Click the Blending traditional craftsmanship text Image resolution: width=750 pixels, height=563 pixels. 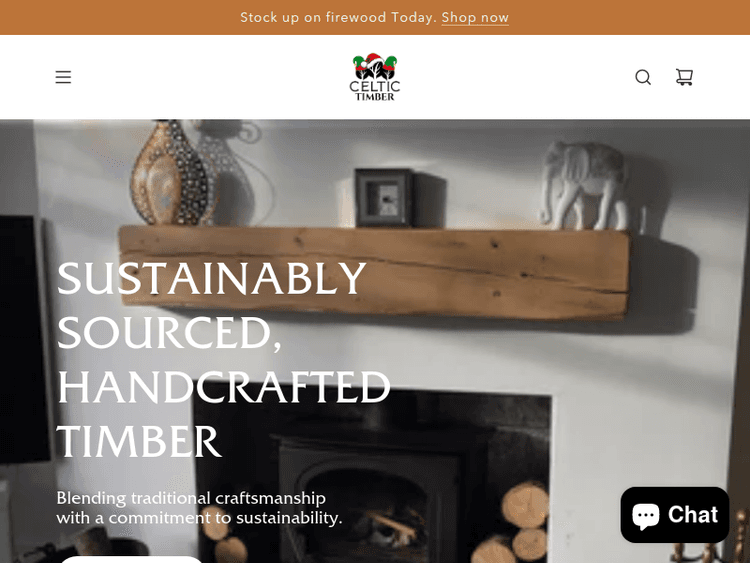(199, 508)
